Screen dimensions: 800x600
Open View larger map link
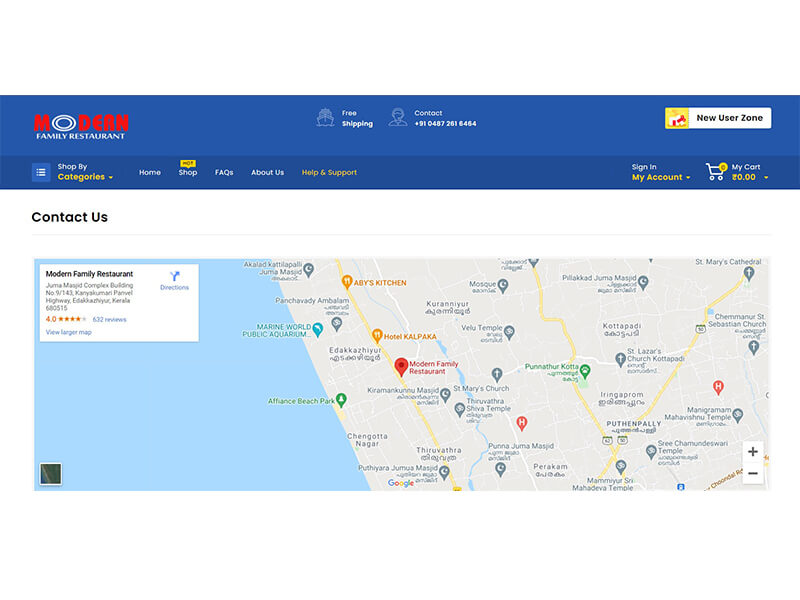coord(68,332)
